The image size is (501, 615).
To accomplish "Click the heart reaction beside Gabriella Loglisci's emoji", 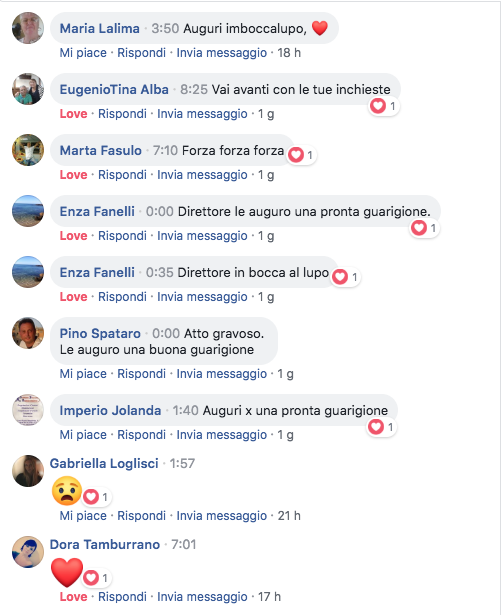I will coord(97,497).
